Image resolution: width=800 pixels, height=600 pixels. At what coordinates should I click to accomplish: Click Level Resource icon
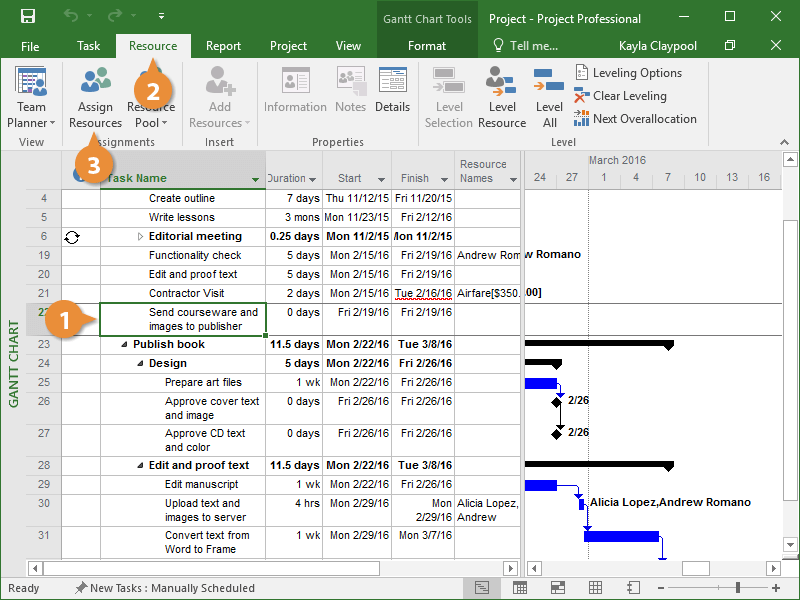[502, 98]
